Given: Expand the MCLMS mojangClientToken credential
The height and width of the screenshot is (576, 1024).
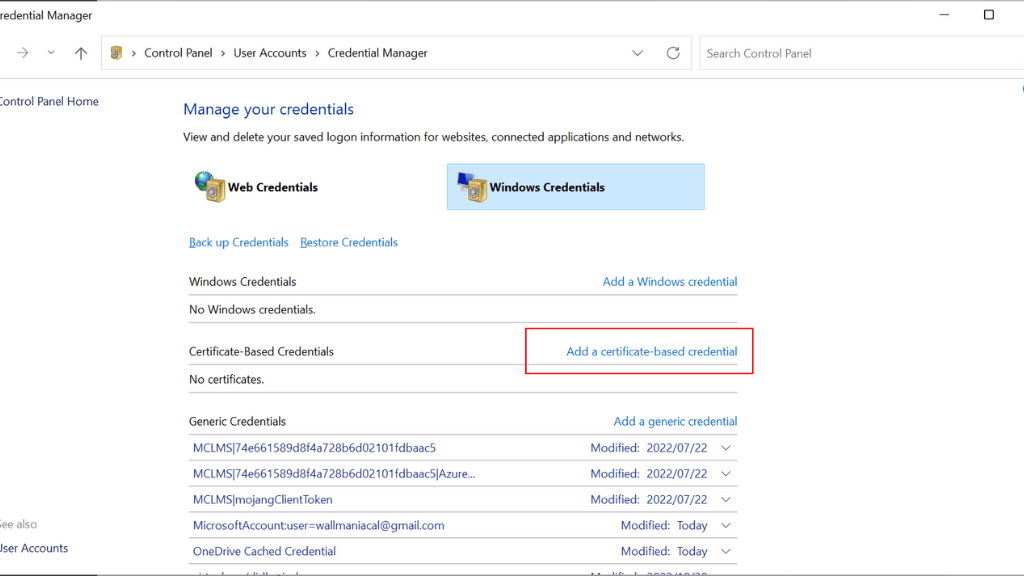Looking at the screenshot, I should tap(726, 499).
